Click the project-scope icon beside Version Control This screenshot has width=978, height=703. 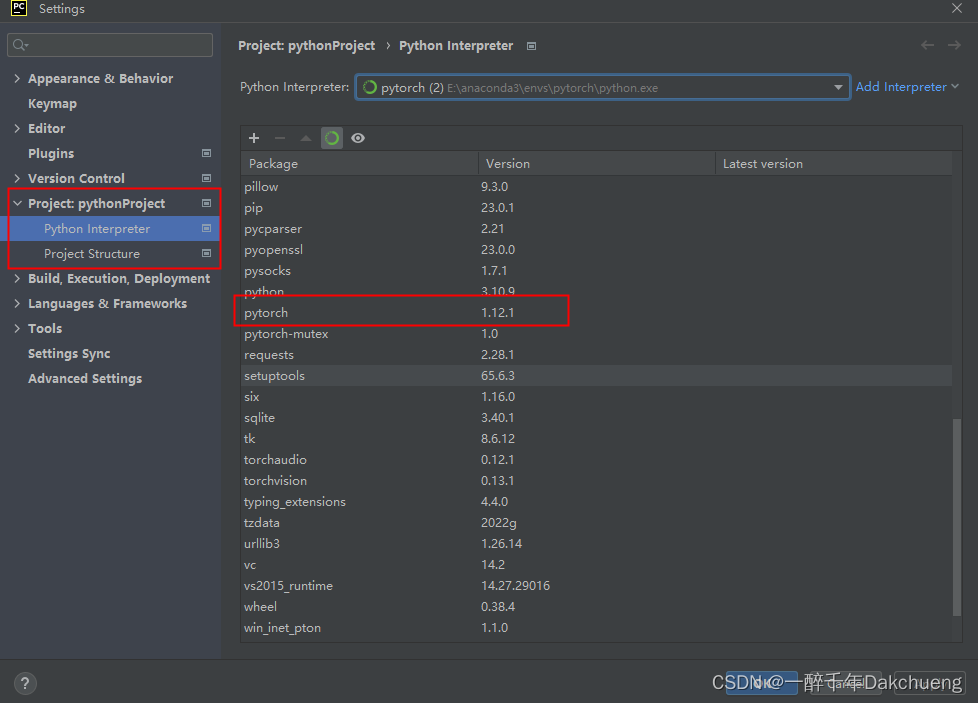(x=206, y=178)
